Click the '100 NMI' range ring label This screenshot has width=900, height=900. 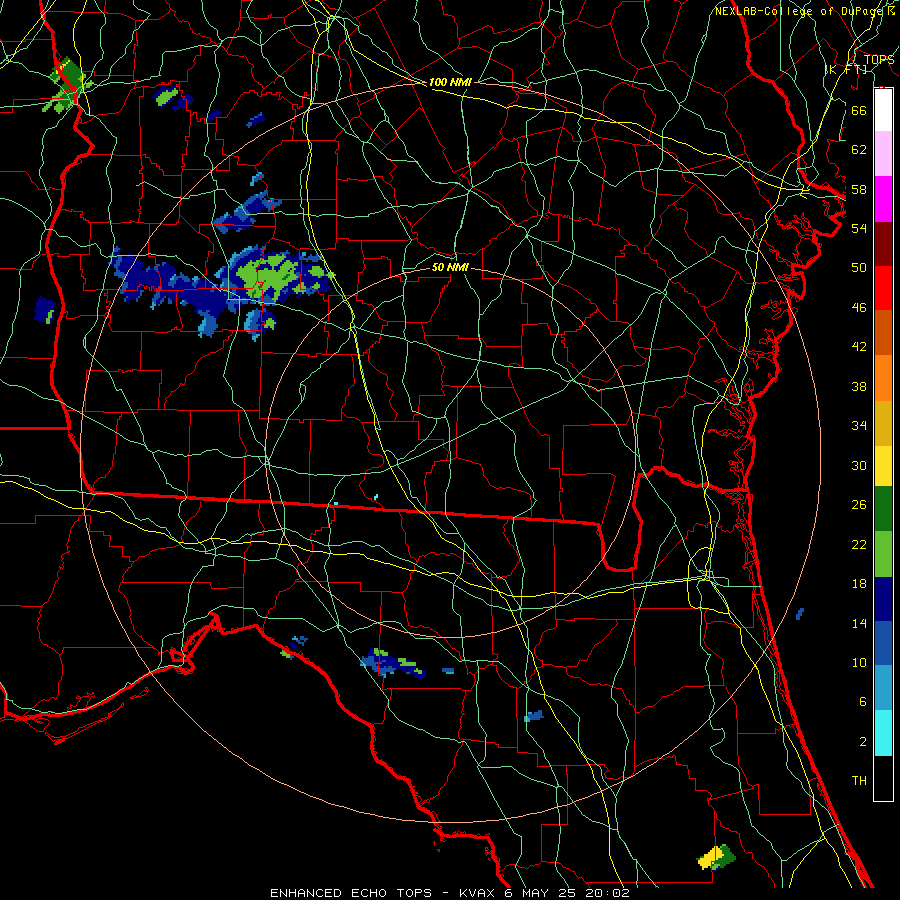click(450, 82)
